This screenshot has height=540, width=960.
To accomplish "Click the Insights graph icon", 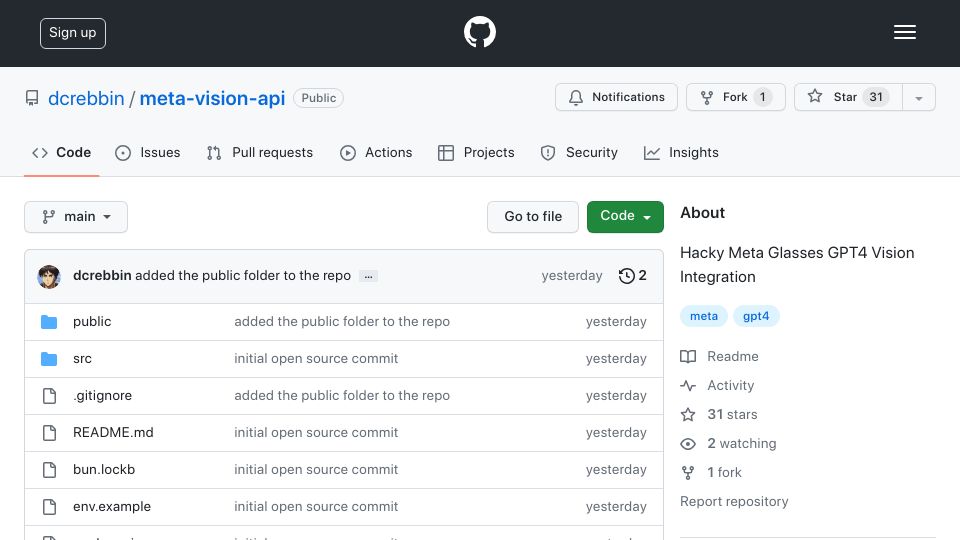I will (x=652, y=153).
